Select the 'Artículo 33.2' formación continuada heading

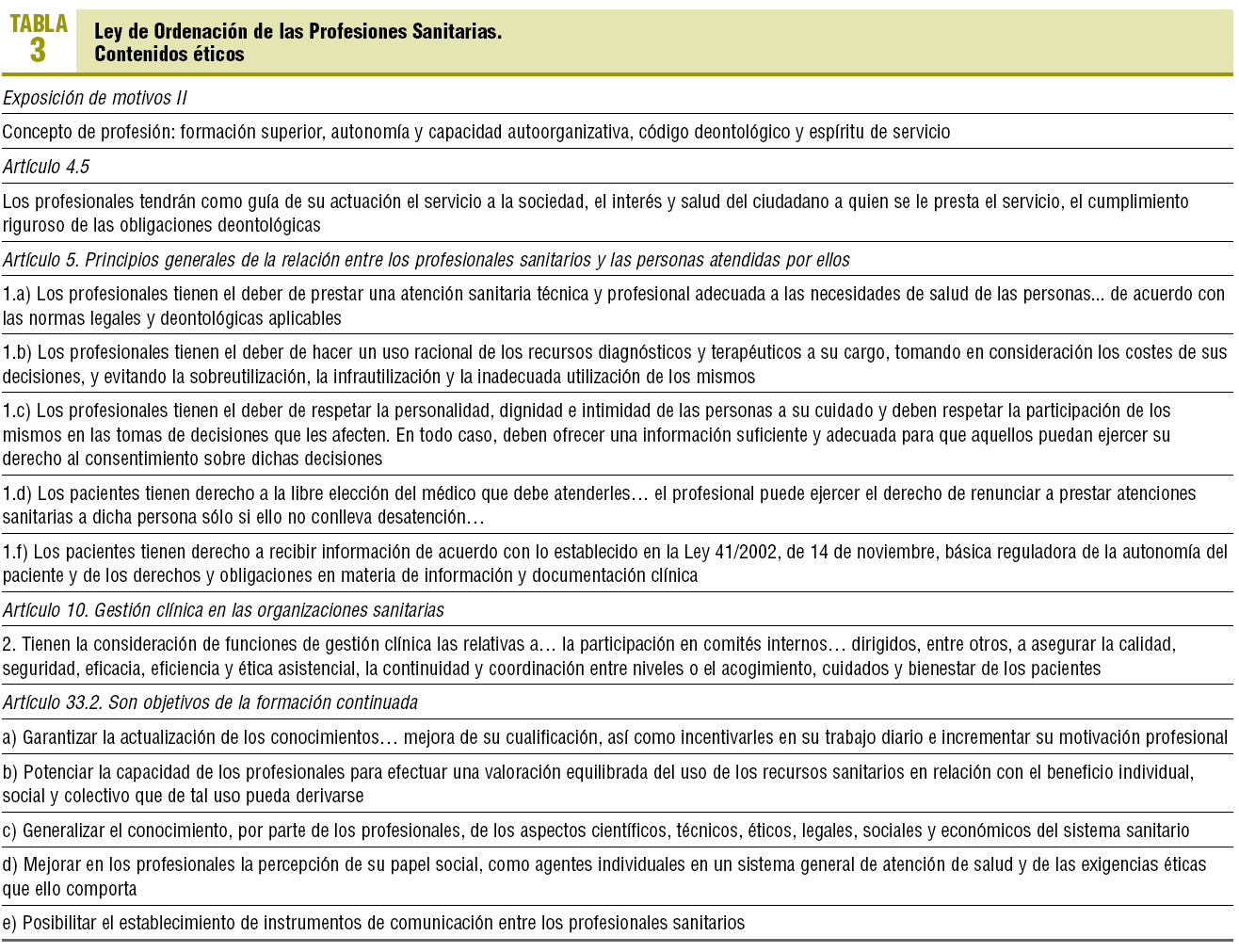tap(210, 702)
